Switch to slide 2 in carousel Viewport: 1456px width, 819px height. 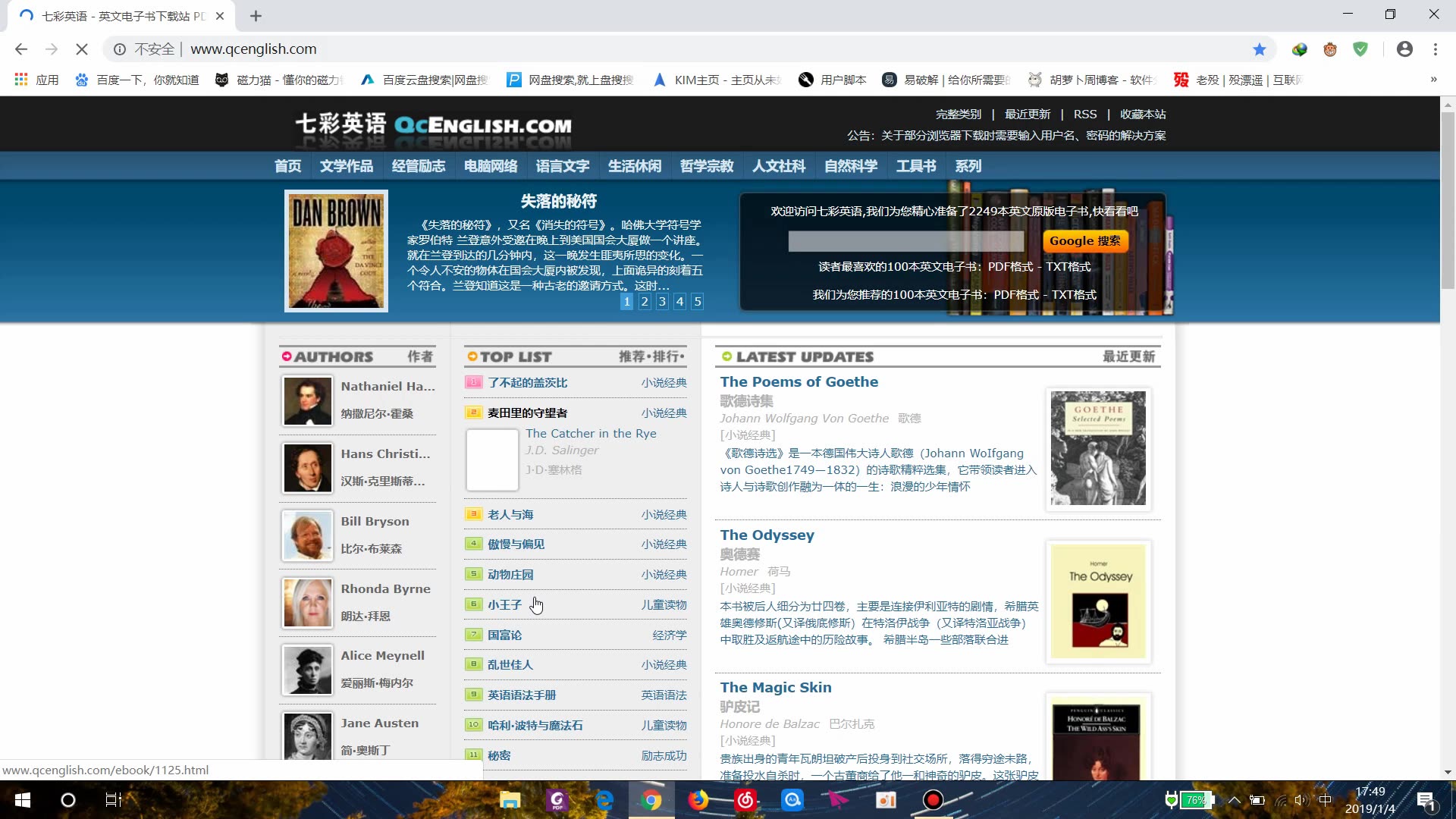(x=645, y=302)
